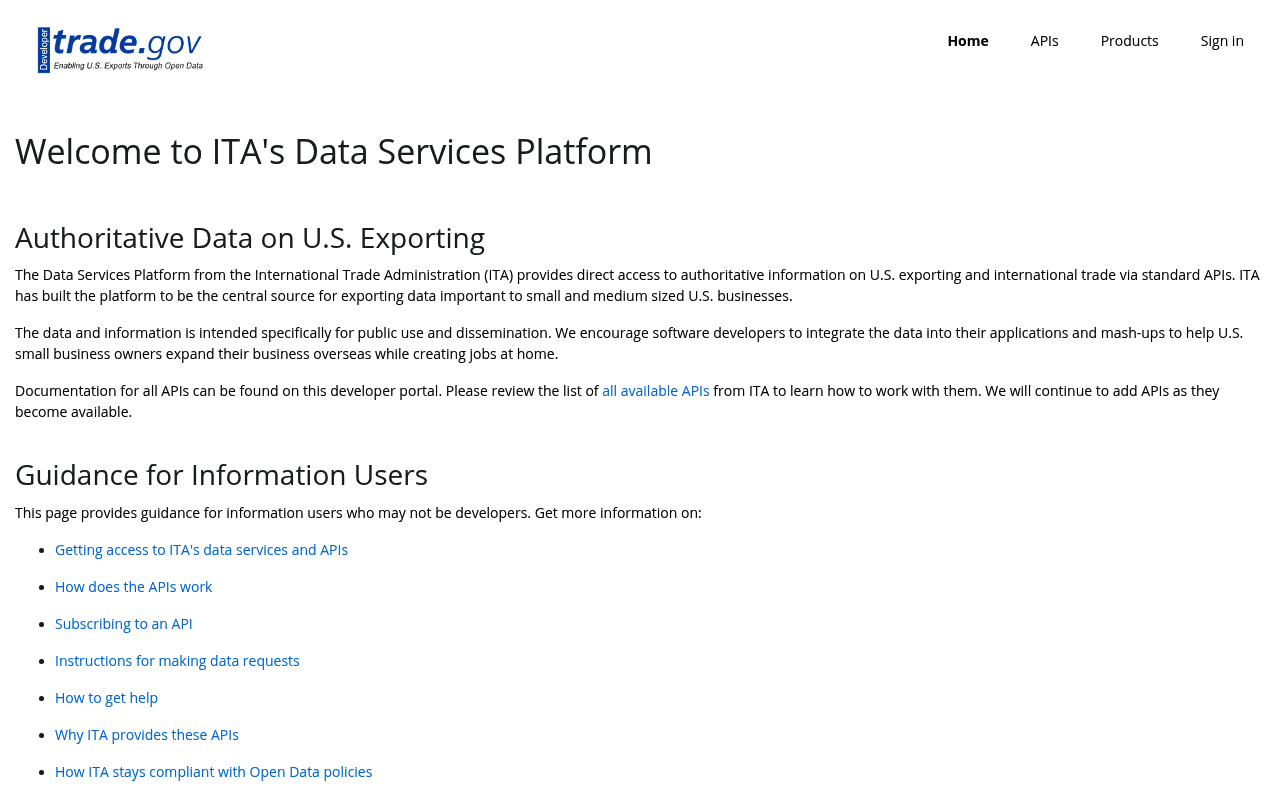Click the sentence 'This page provides guidance for information users'
1280x800 pixels.
[358, 513]
